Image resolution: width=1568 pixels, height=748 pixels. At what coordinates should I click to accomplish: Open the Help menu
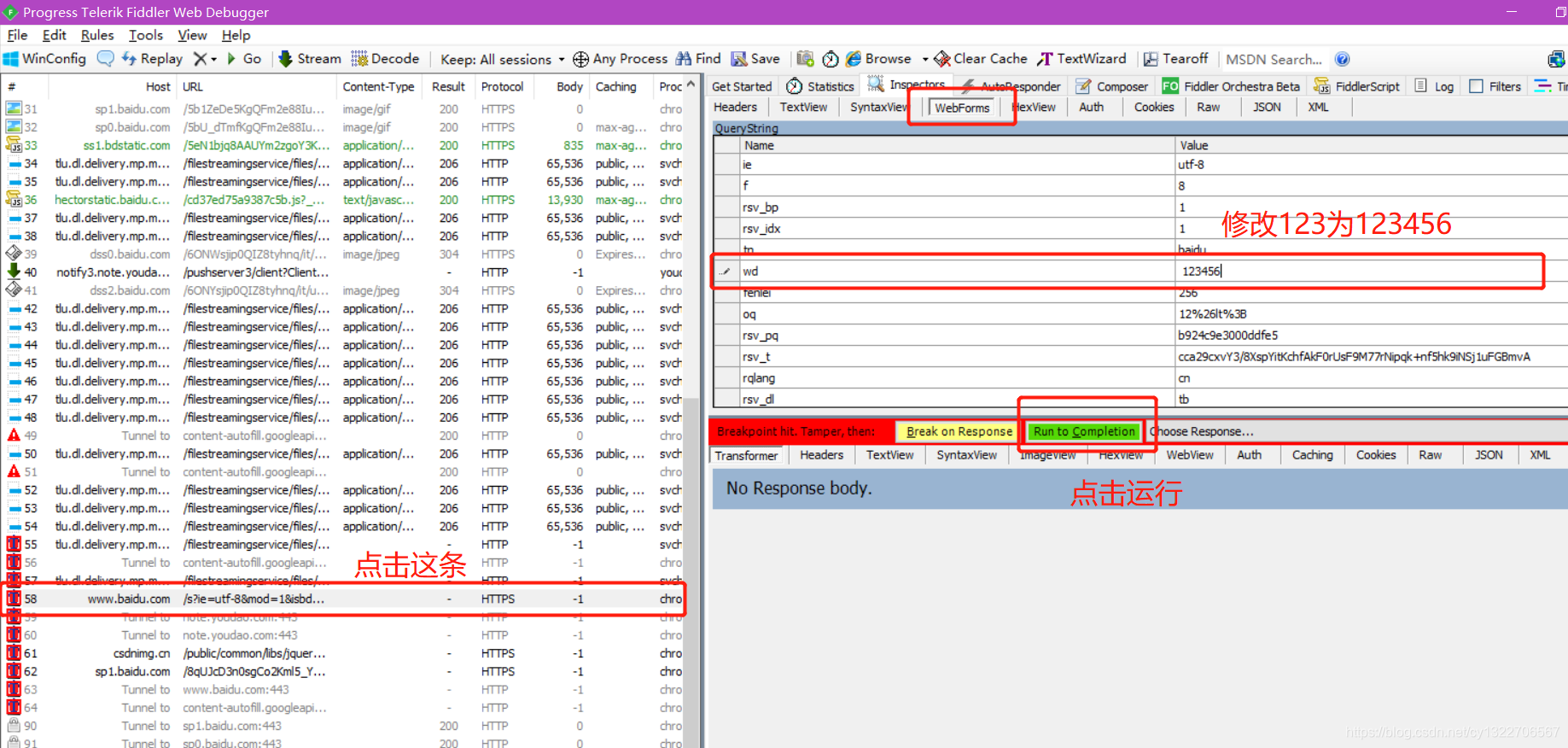tap(236, 35)
